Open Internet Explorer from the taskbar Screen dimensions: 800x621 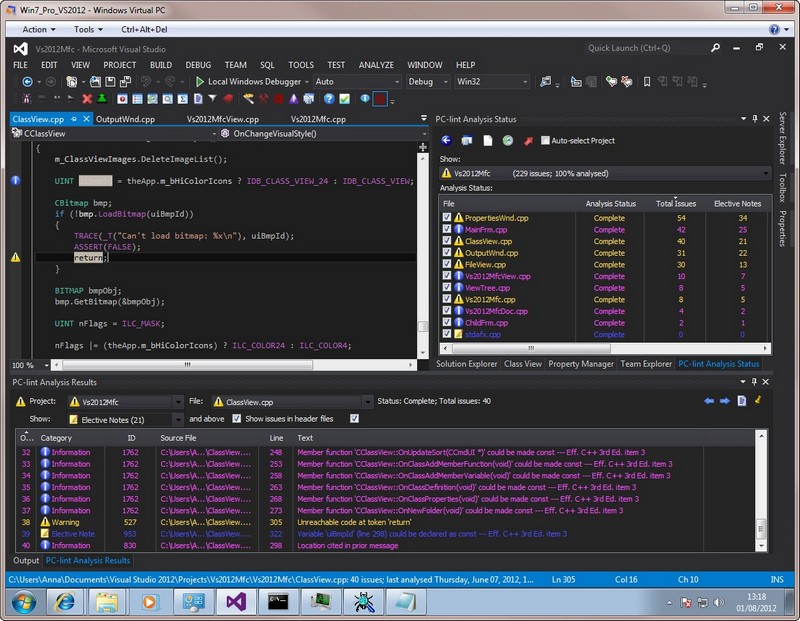coord(65,602)
